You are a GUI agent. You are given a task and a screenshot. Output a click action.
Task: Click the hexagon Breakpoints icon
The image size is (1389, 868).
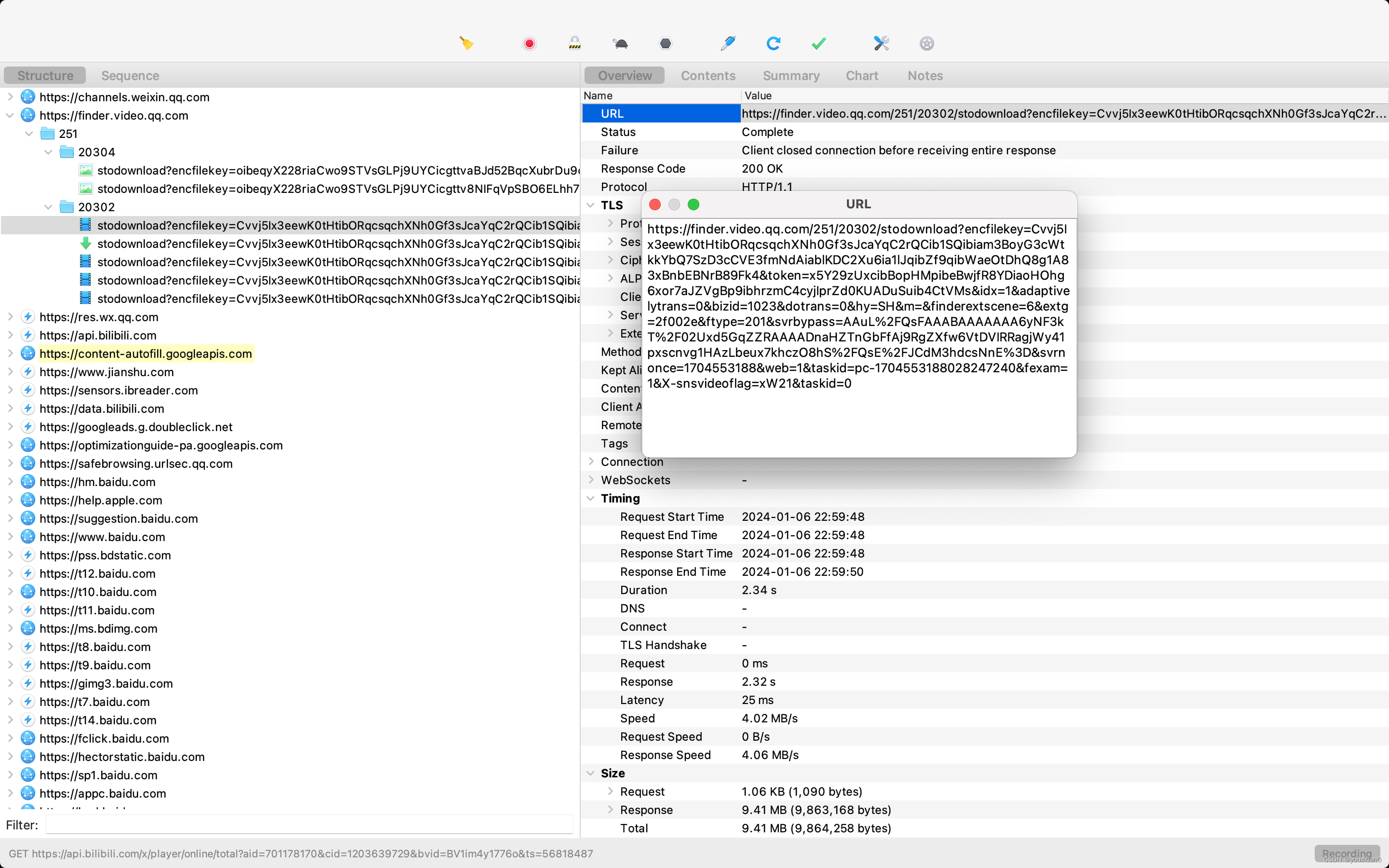tap(665, 43)
